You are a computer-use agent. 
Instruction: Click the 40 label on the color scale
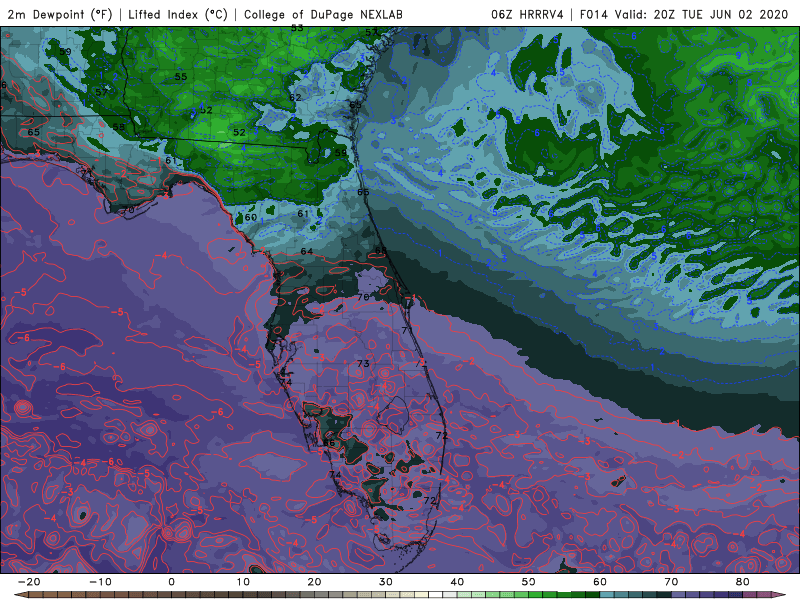click(457, 582)
